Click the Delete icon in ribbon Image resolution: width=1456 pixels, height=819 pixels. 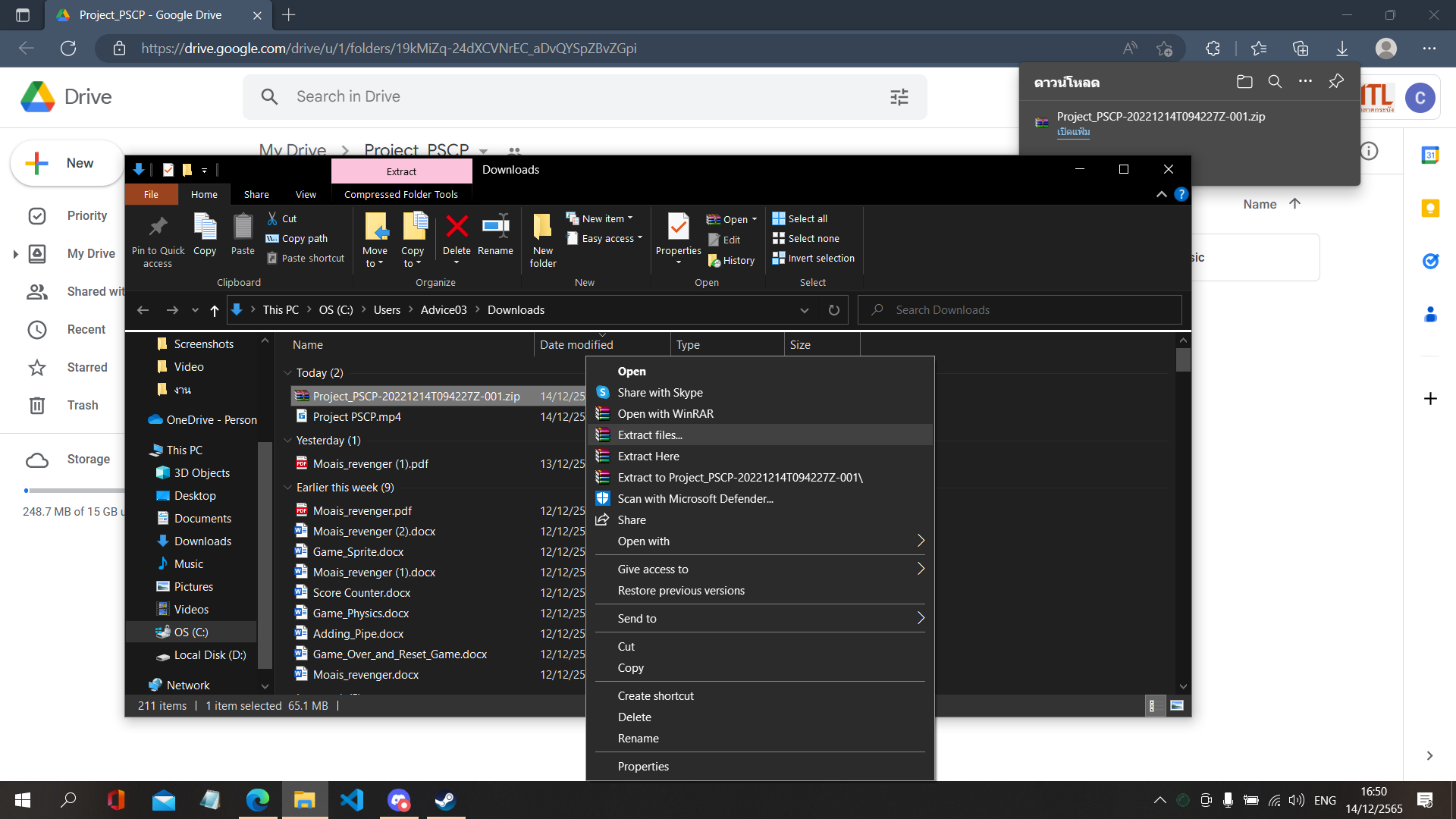coord(457,227)
